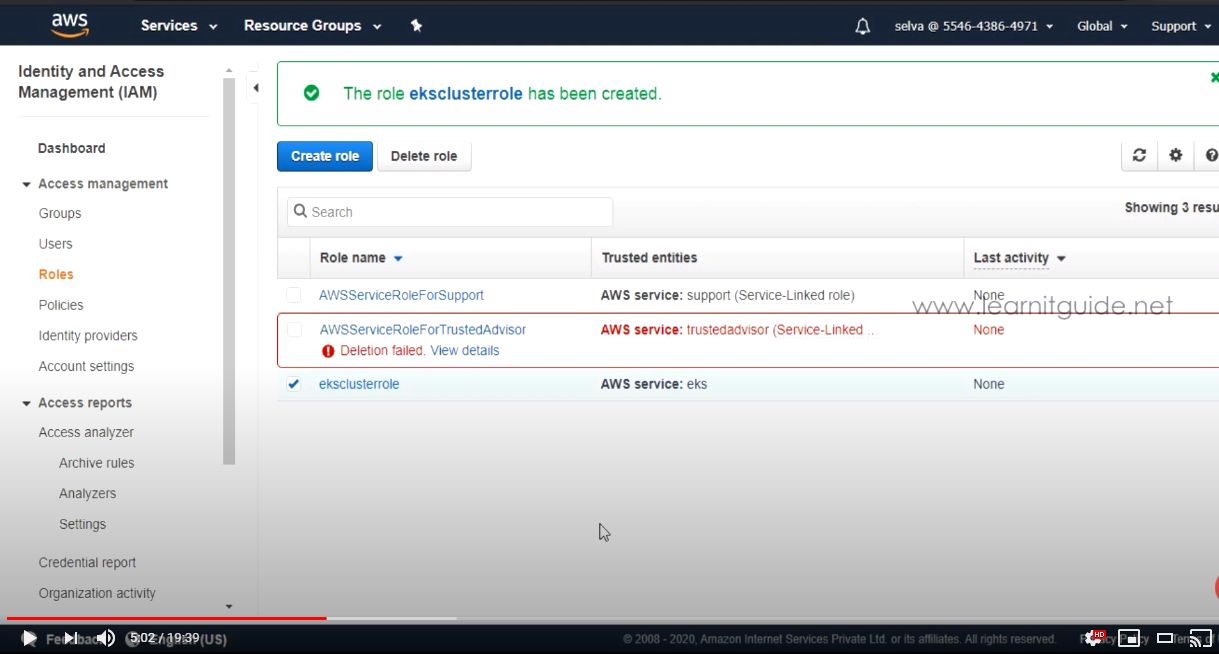Screen dimensions: 1219x654
Task: Open Groups in sidebar
Action: [x=60, y=214]
